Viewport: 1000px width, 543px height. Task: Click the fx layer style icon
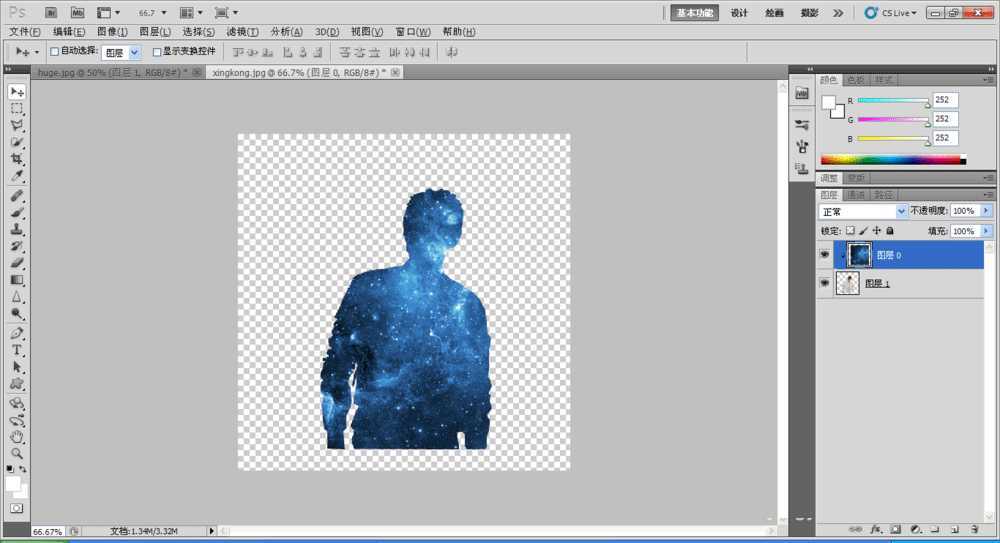coord(875,528)
